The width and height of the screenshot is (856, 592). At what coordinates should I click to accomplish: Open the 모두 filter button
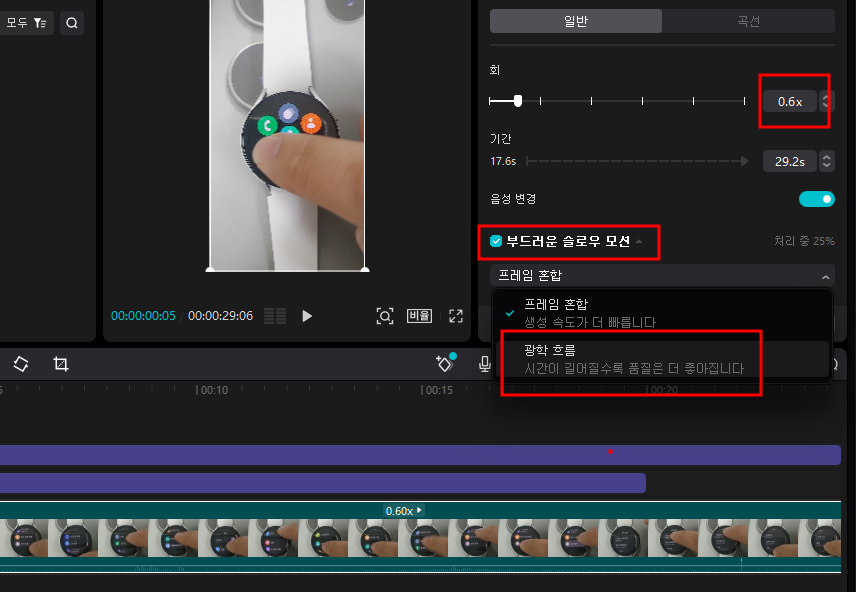coord(26,23)
